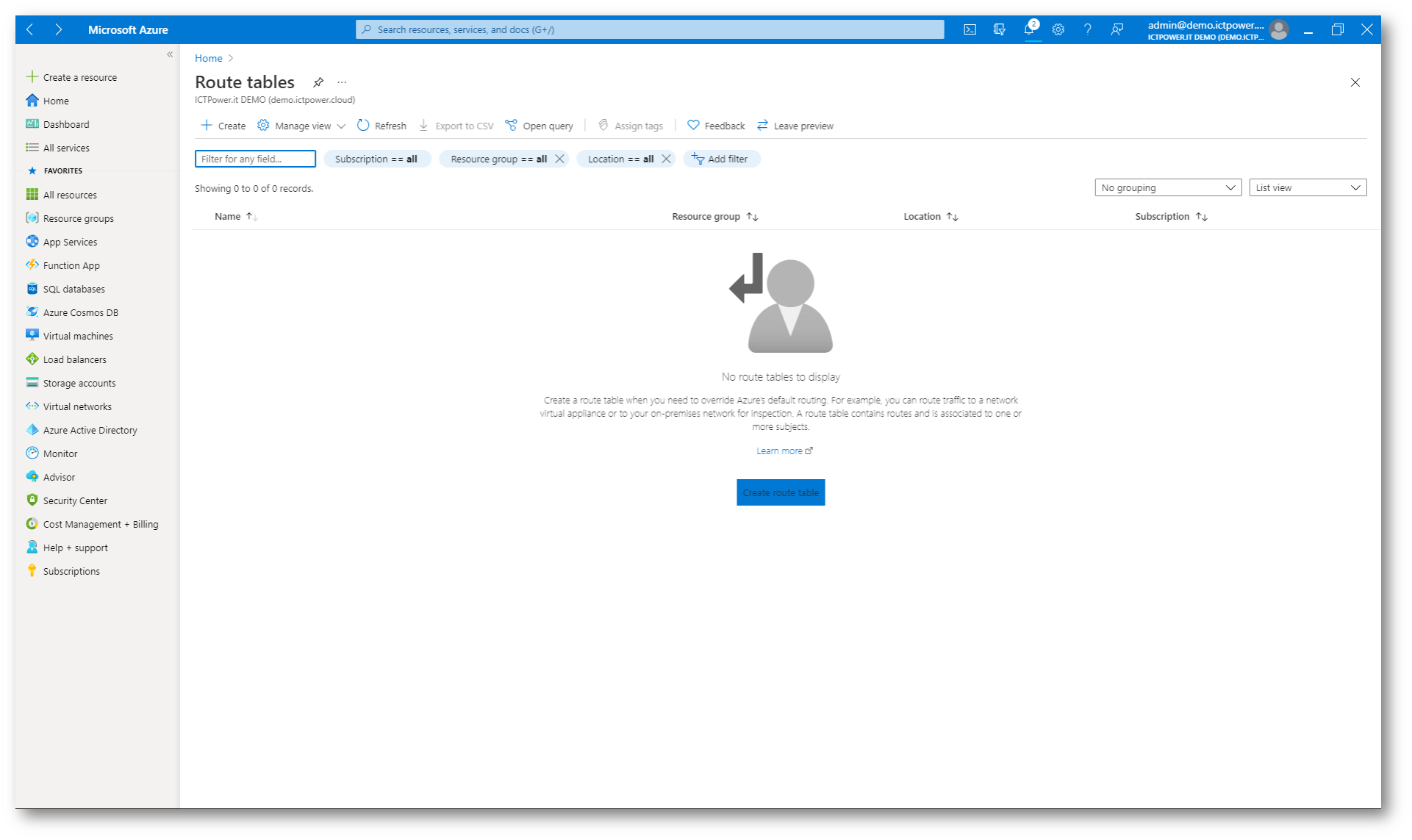Click the Feedback toolbar button
The height and width of the screenshot is (840, 1412).
point(716,126)
